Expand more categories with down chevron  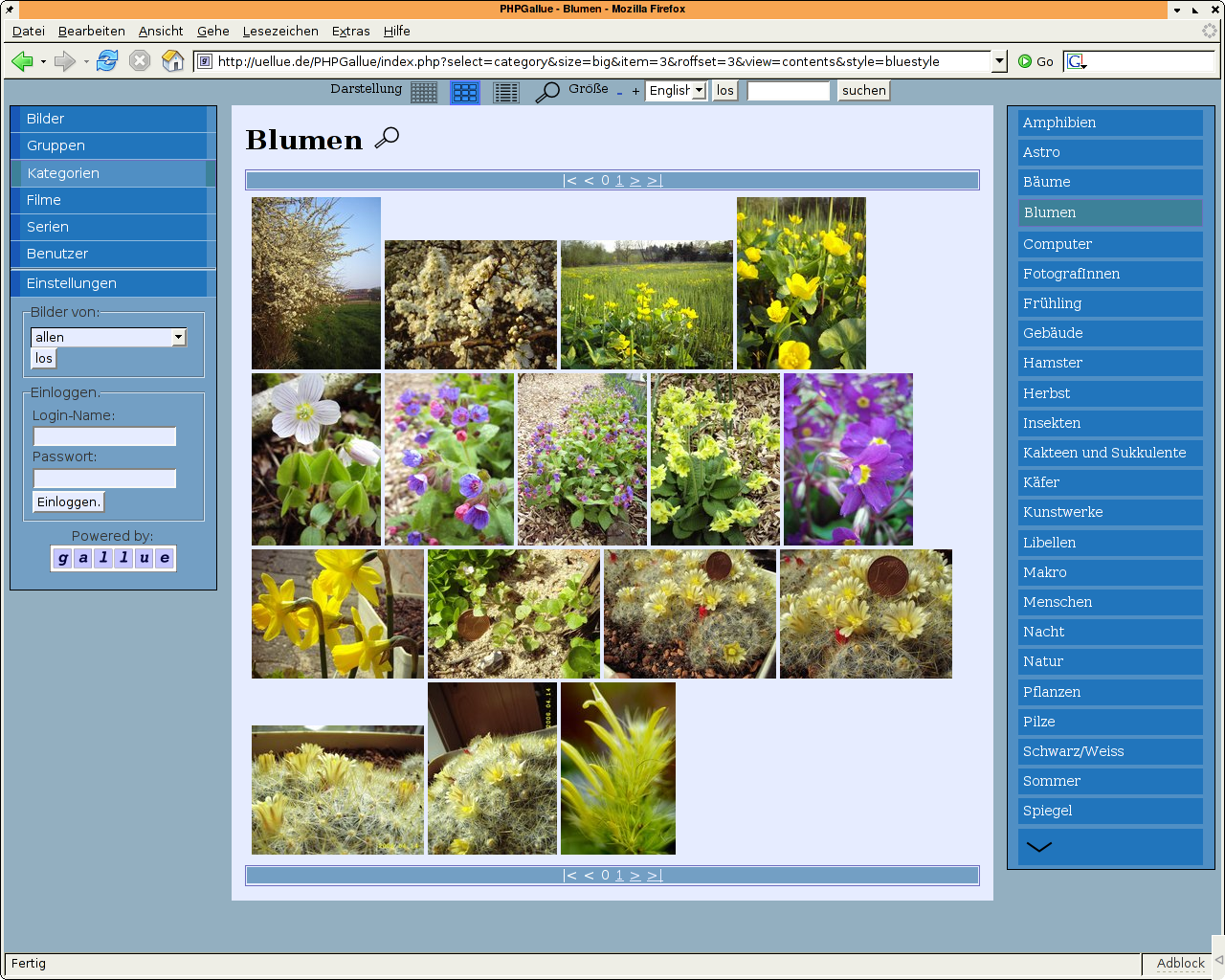point(1038,847)
